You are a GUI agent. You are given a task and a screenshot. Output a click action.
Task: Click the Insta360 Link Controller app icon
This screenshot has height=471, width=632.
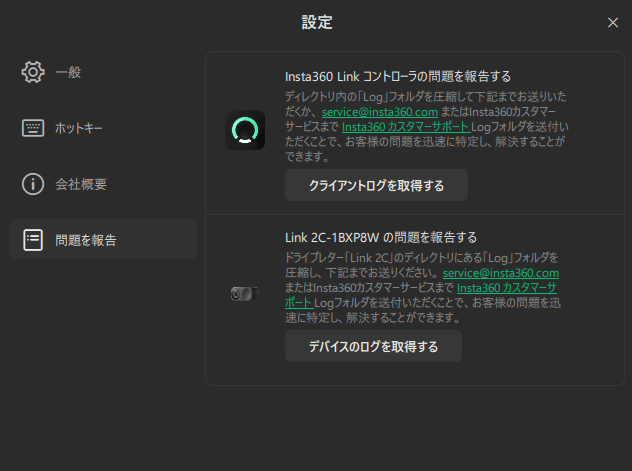[x=245, y=130]
